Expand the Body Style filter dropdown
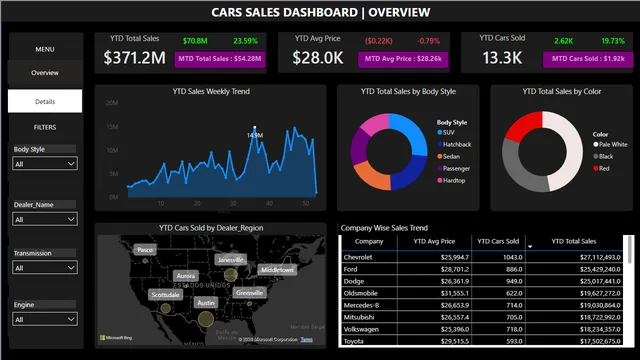This screenshot has width=640, height=360. tap(45, 164)
